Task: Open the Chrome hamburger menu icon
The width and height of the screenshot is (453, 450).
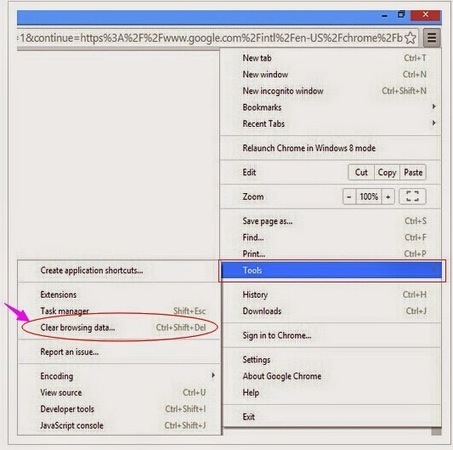Action: tap(432, 38)
